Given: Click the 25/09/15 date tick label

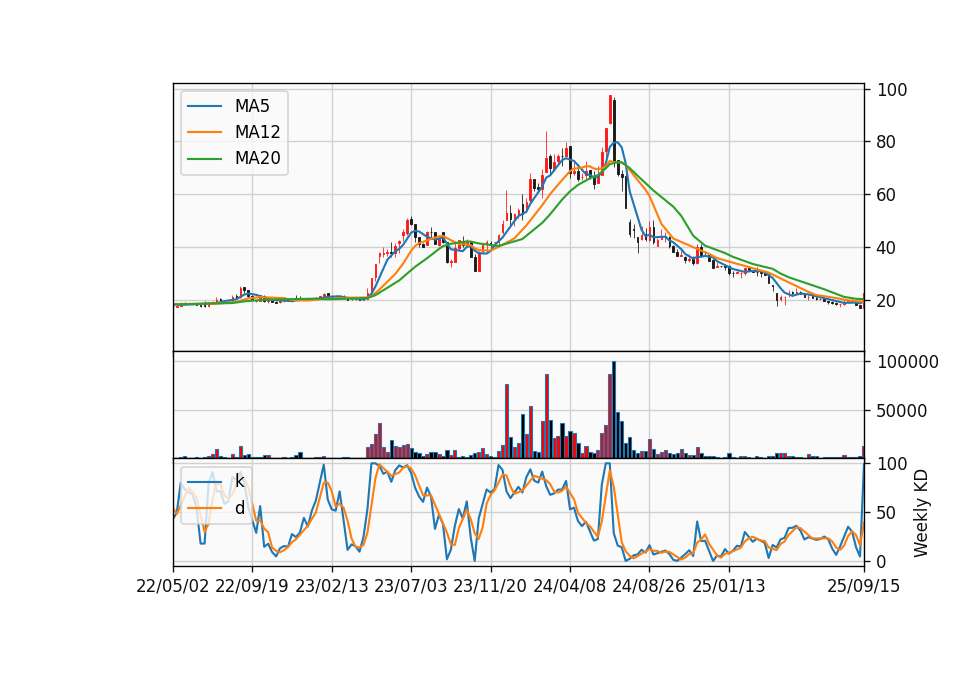Looking at the screenshot, I should (x=864, y=586).
